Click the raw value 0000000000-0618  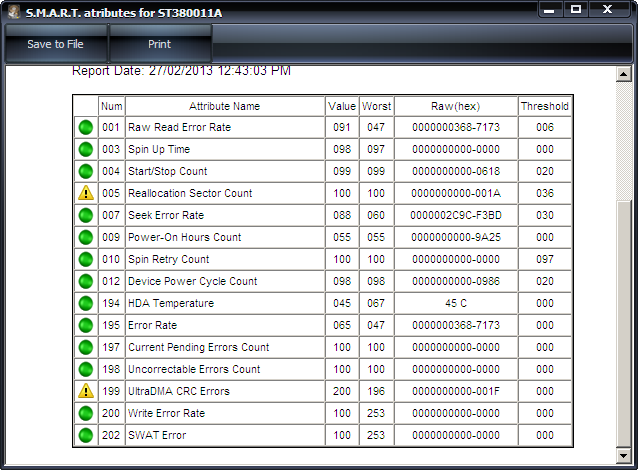click(x=456, y=171)
